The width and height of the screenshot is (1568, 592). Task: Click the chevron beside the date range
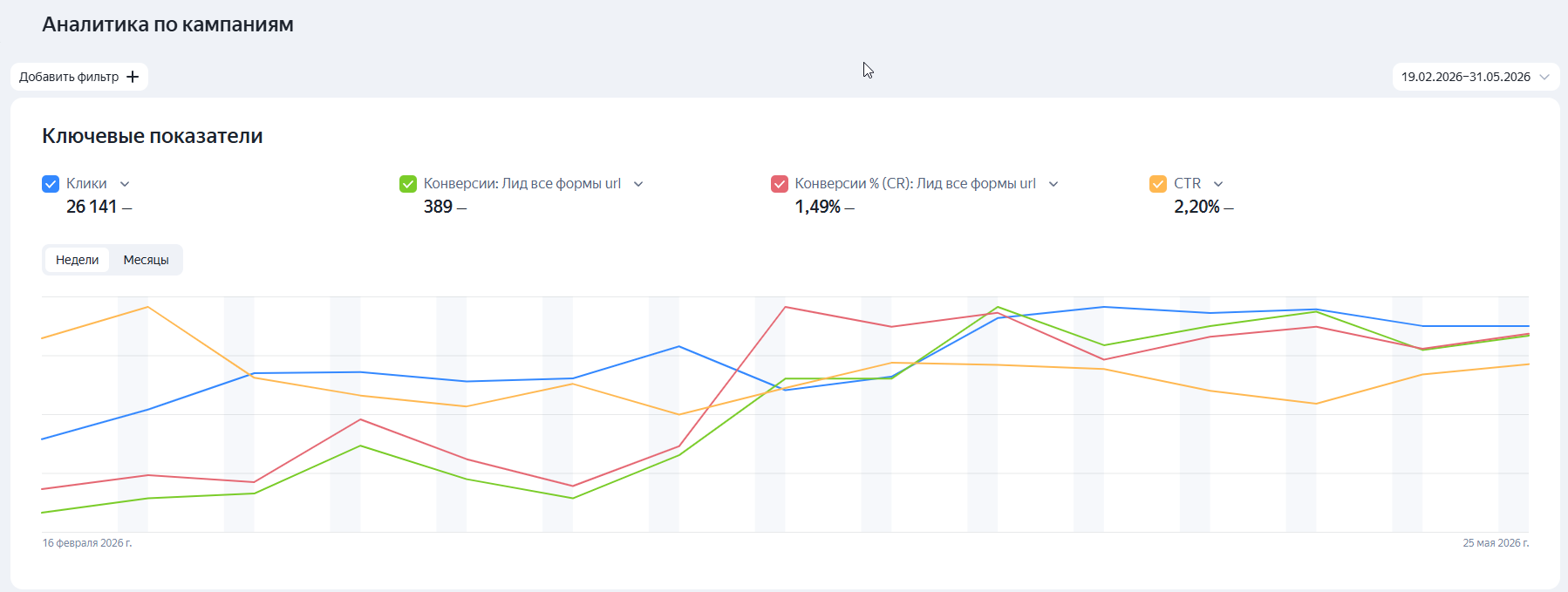coord(1544,77)
